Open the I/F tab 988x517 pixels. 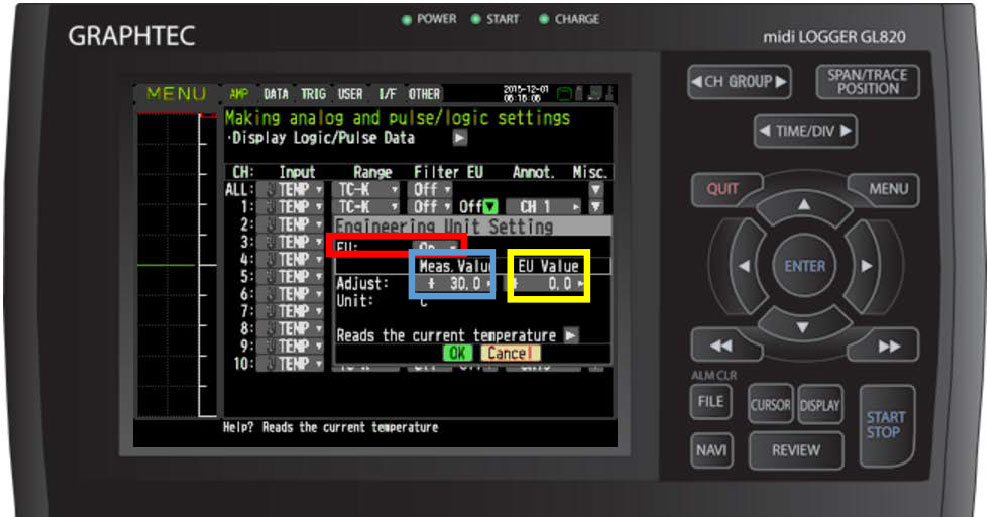[x=387, y=94]
